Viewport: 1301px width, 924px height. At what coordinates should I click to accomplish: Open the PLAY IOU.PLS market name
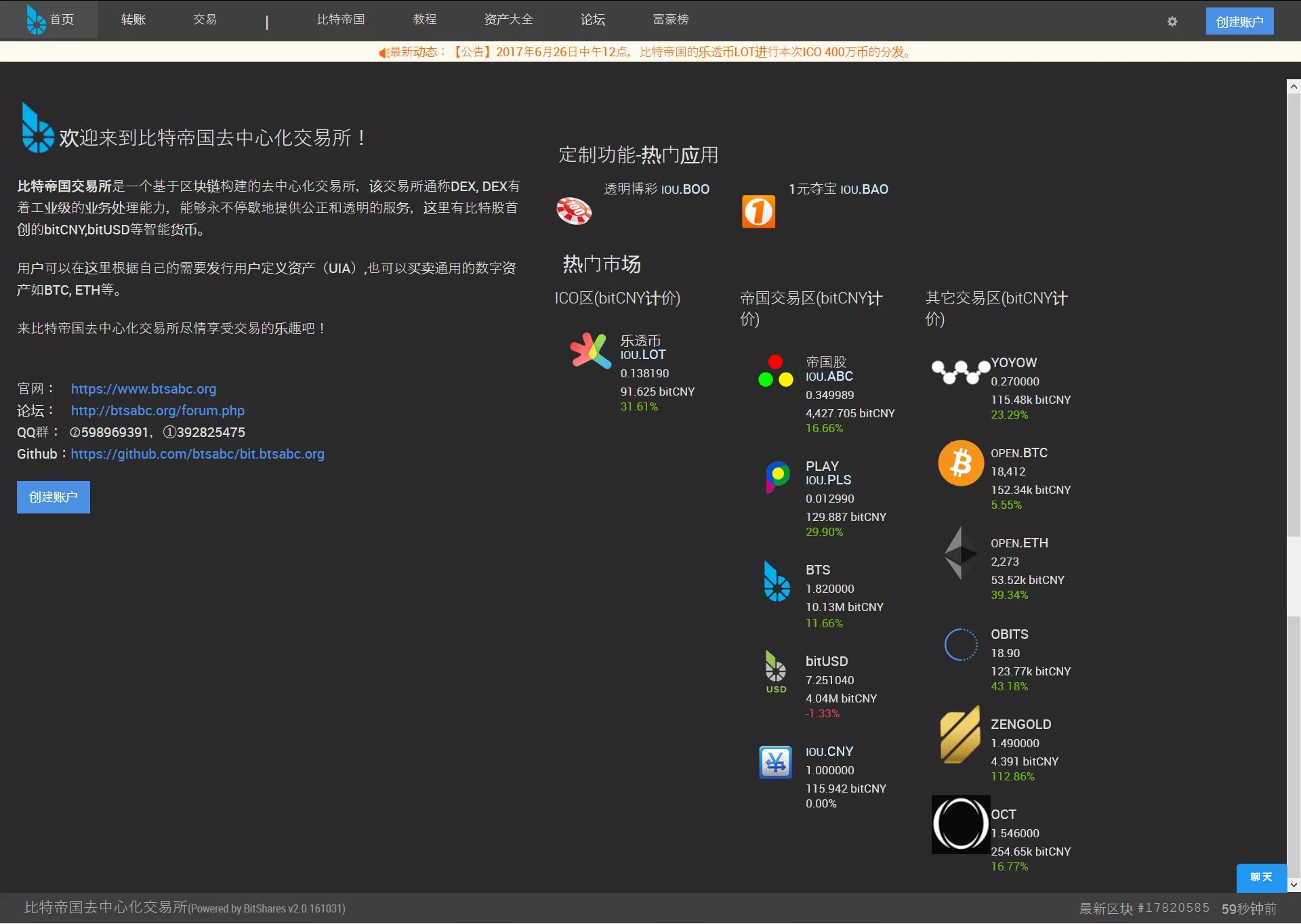coord(828,473)
